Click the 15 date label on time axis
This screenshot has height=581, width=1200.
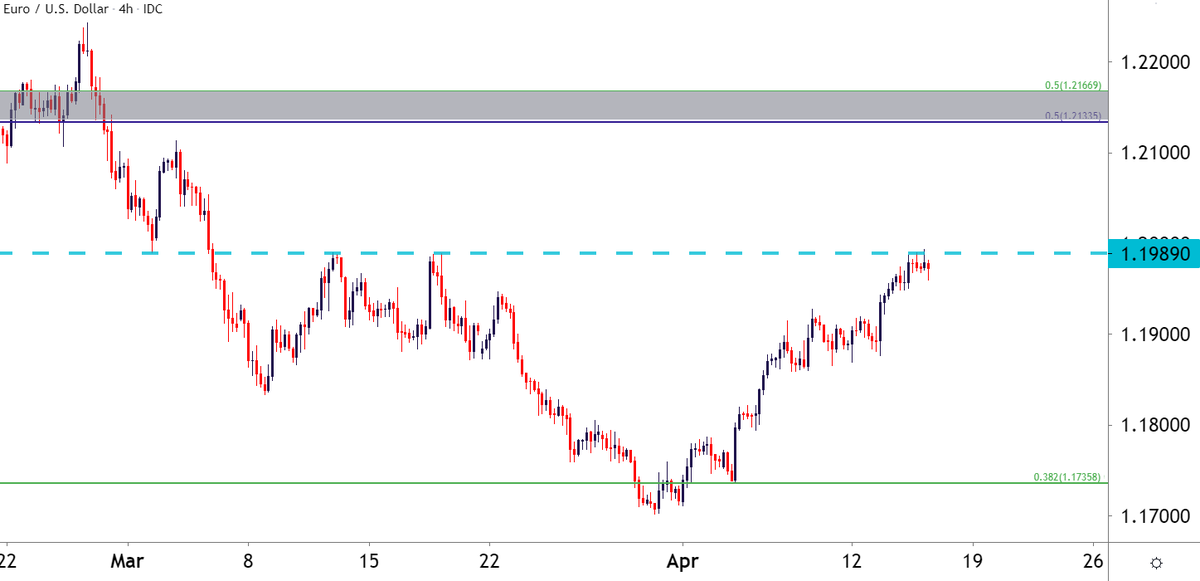click(x=369, y=560)
